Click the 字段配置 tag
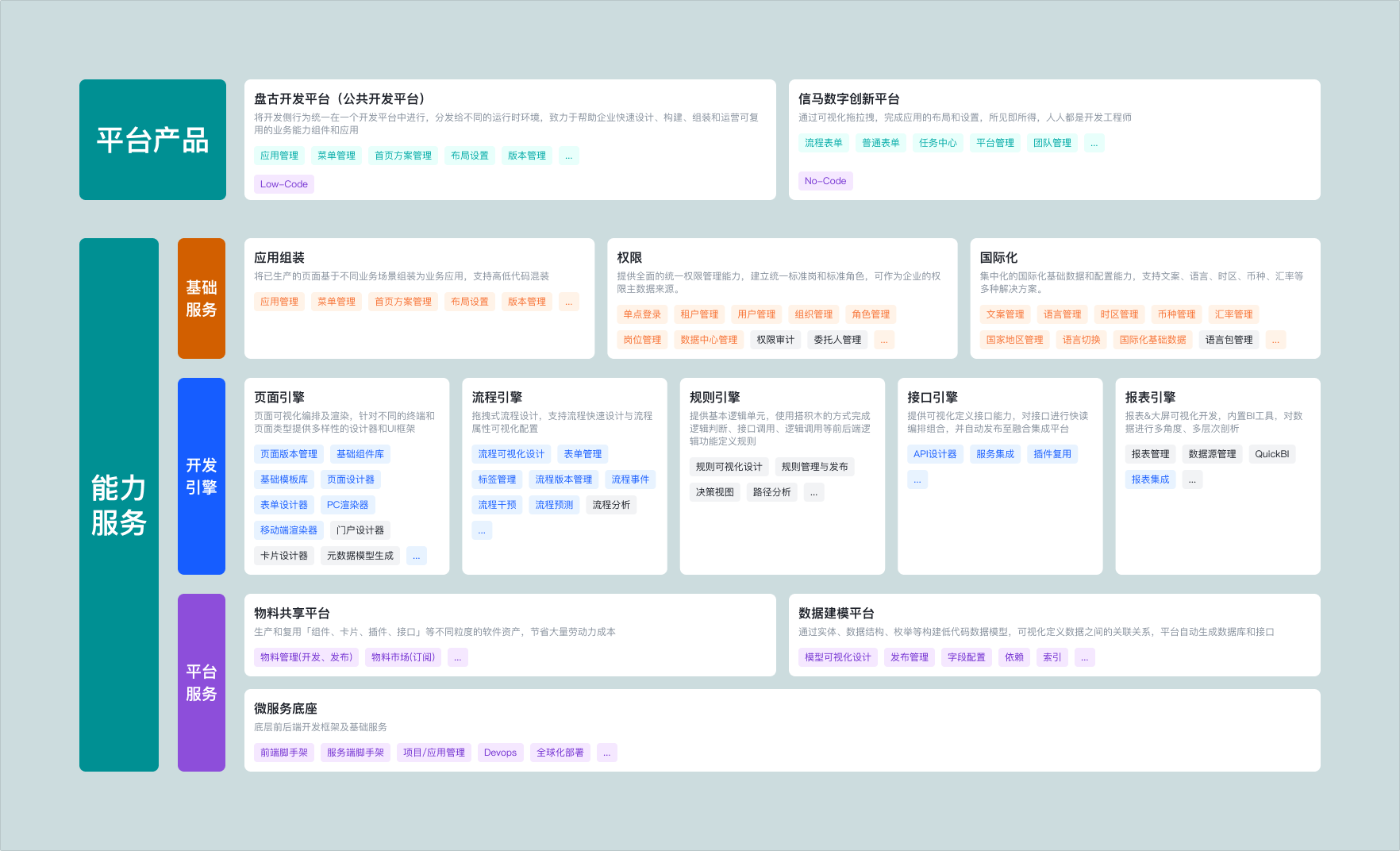This screenshot has height=851, width=1400. coord(967,657)
